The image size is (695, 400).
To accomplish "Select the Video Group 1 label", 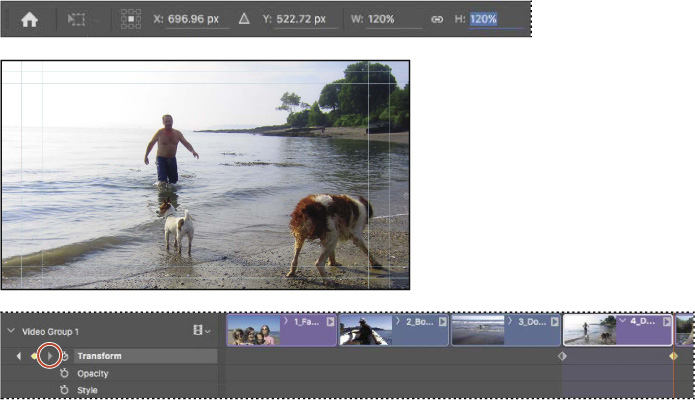I will (50, 331).
